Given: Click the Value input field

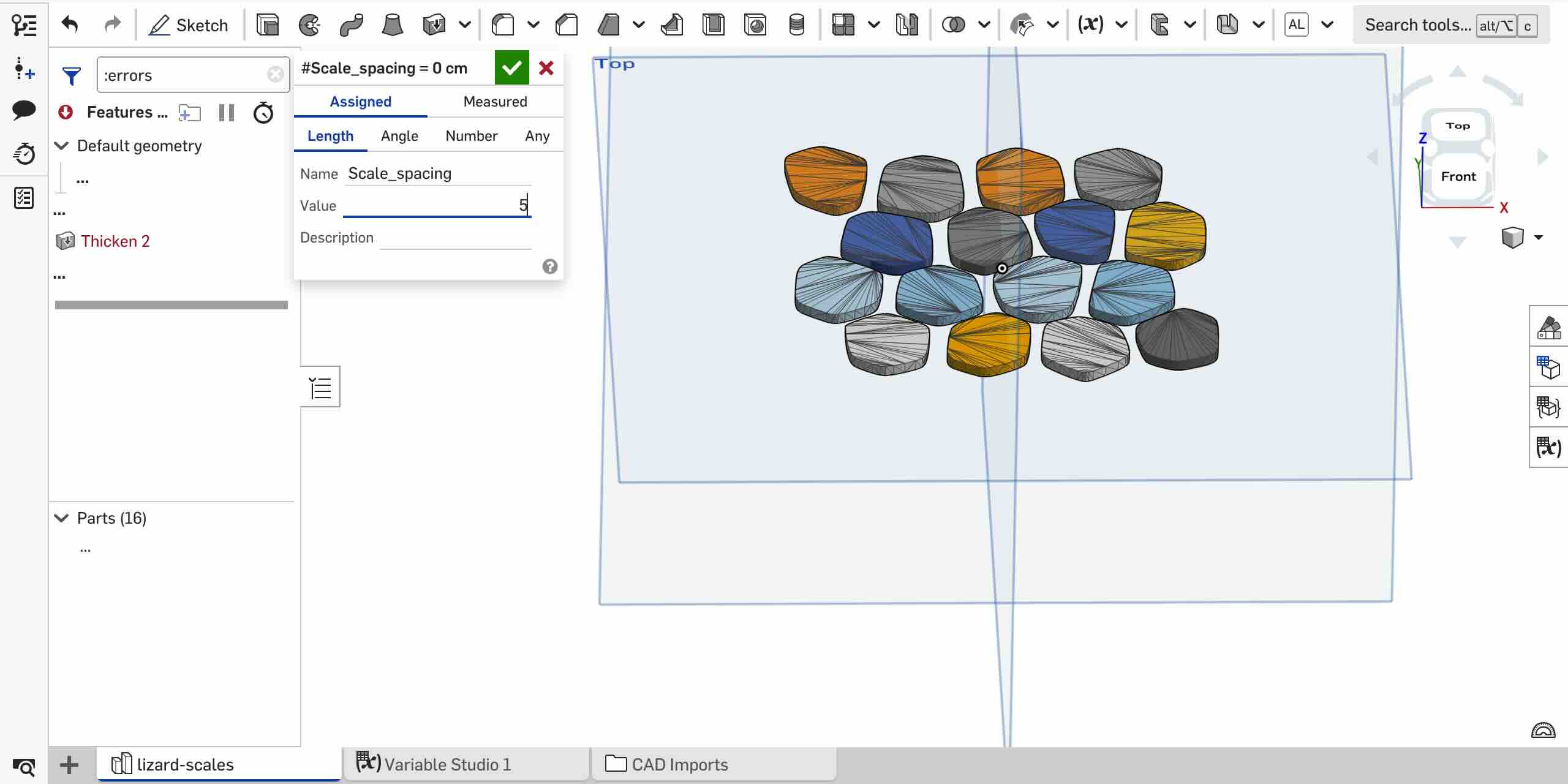Looking at the screenshot, I should (437, 205).
